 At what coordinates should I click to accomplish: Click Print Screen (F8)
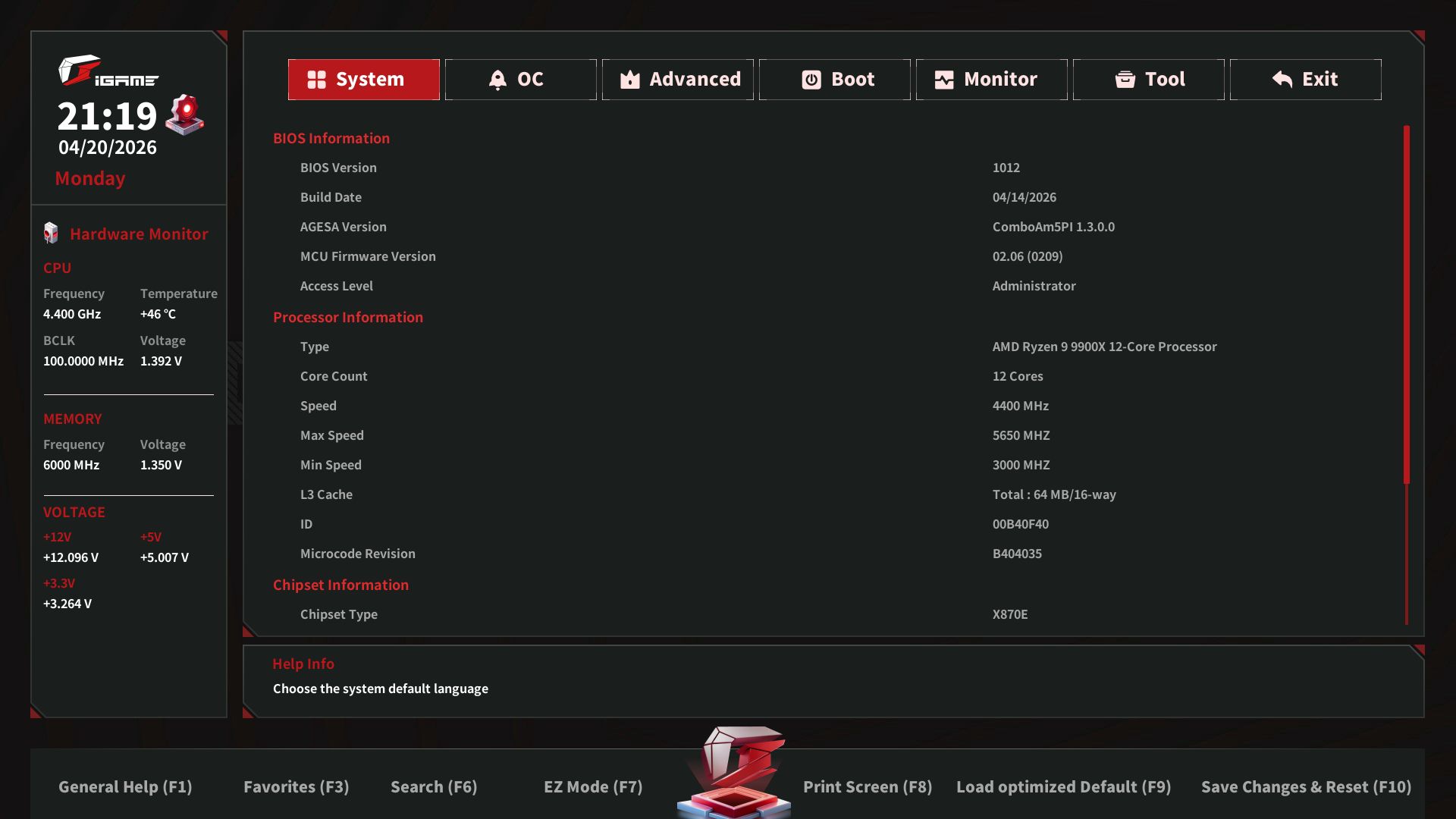[868, 787]
